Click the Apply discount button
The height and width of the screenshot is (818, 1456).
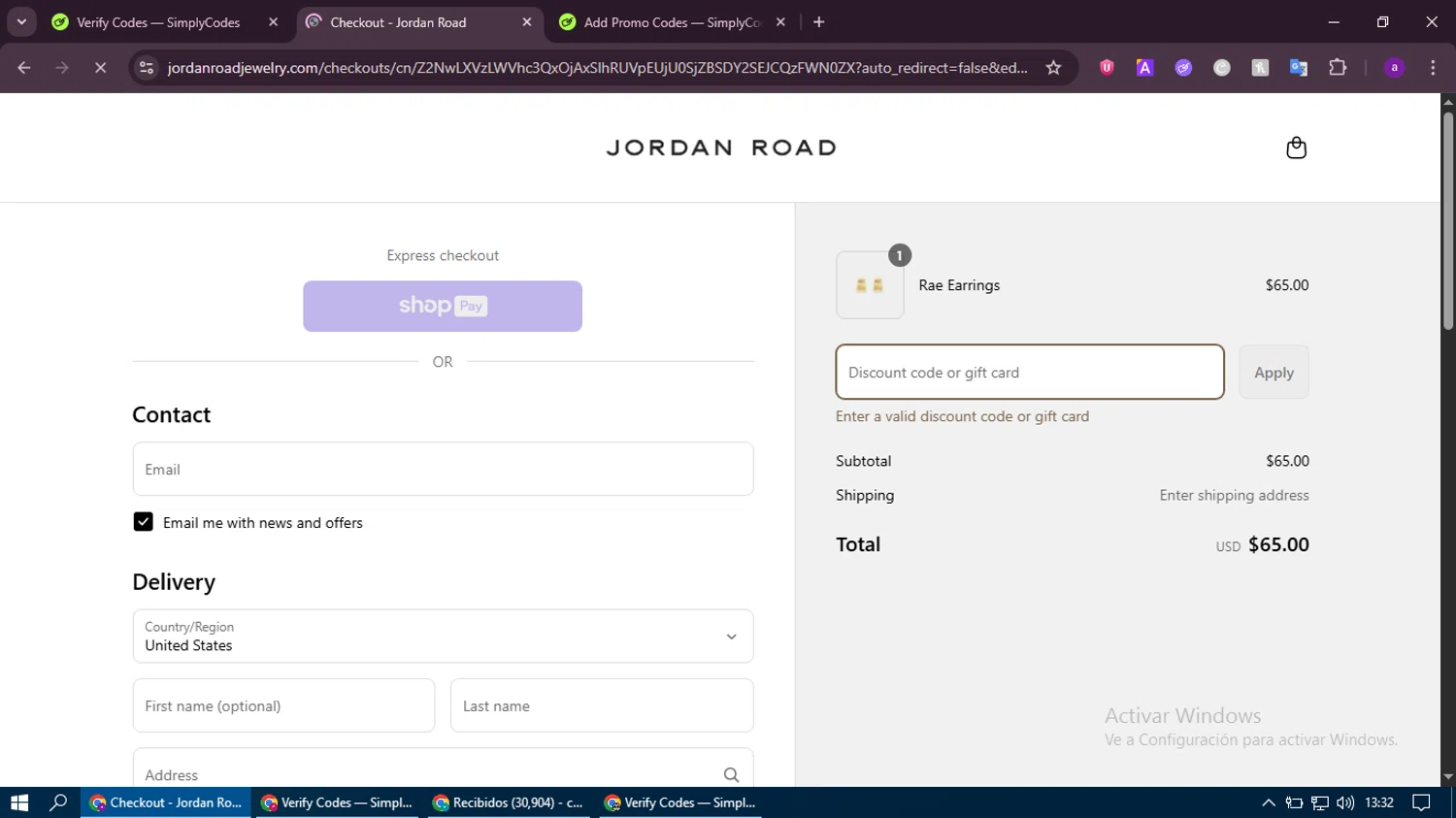click(1274, 373)
